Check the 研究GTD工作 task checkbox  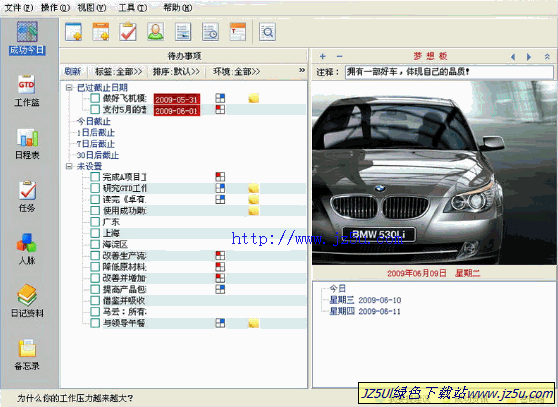(95, 188)
